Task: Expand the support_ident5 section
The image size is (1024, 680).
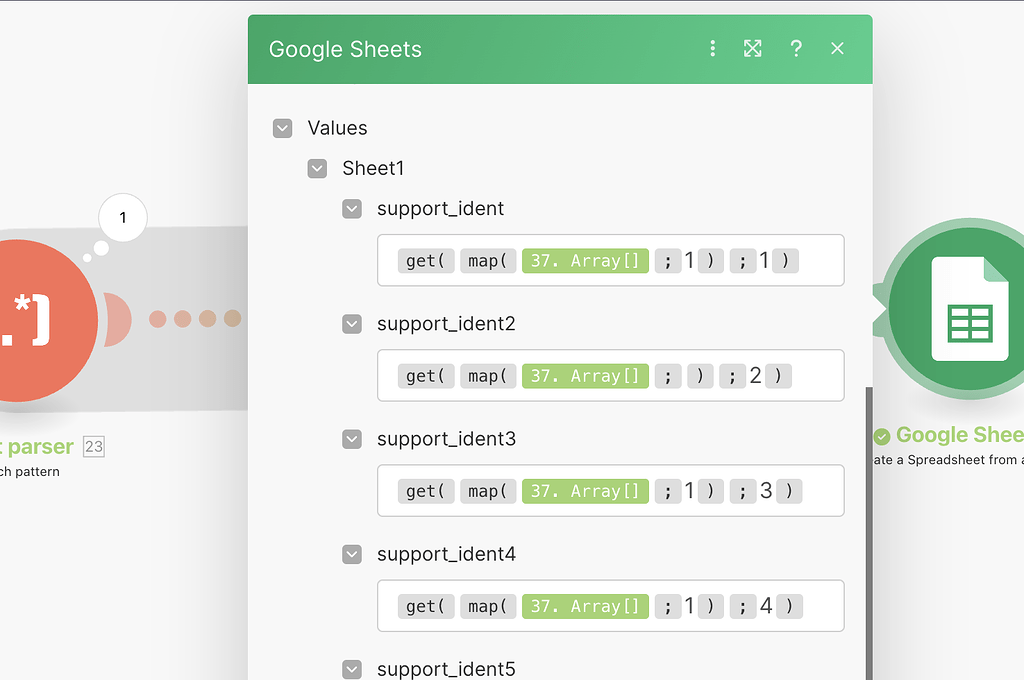Action: coord(351,669)
